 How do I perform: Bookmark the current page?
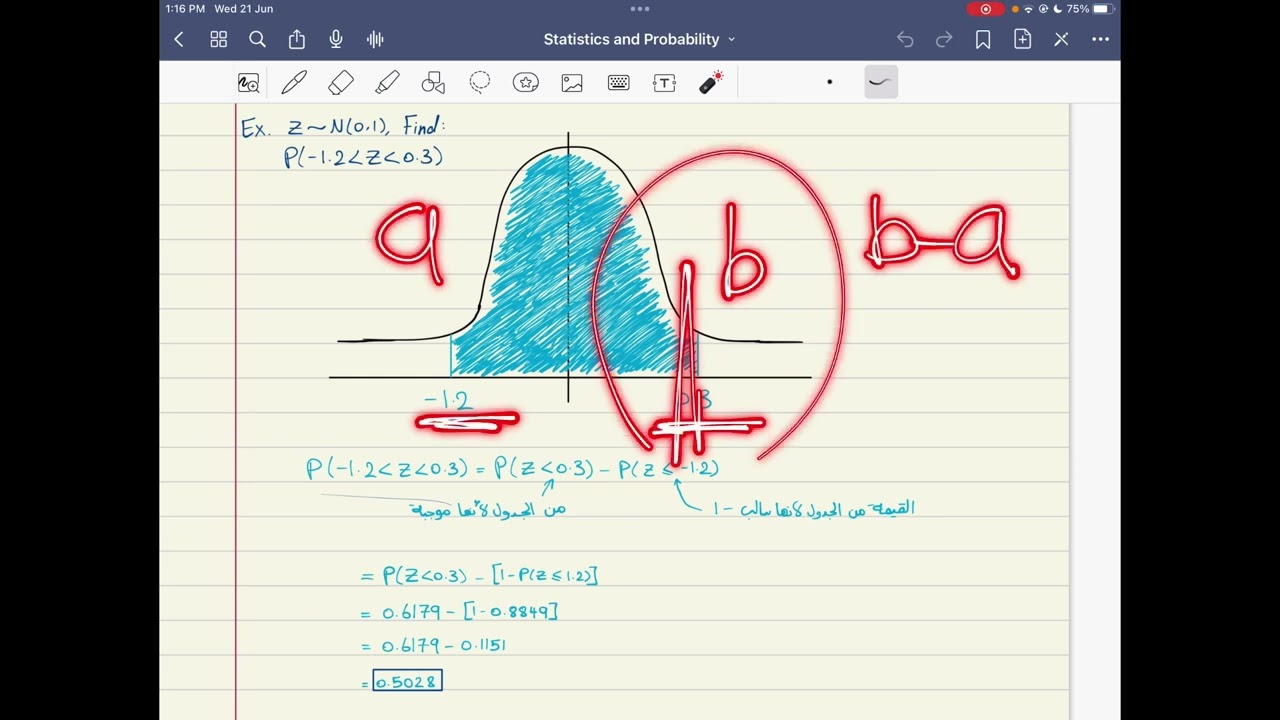pyautogui.click(x=983, y=39)
